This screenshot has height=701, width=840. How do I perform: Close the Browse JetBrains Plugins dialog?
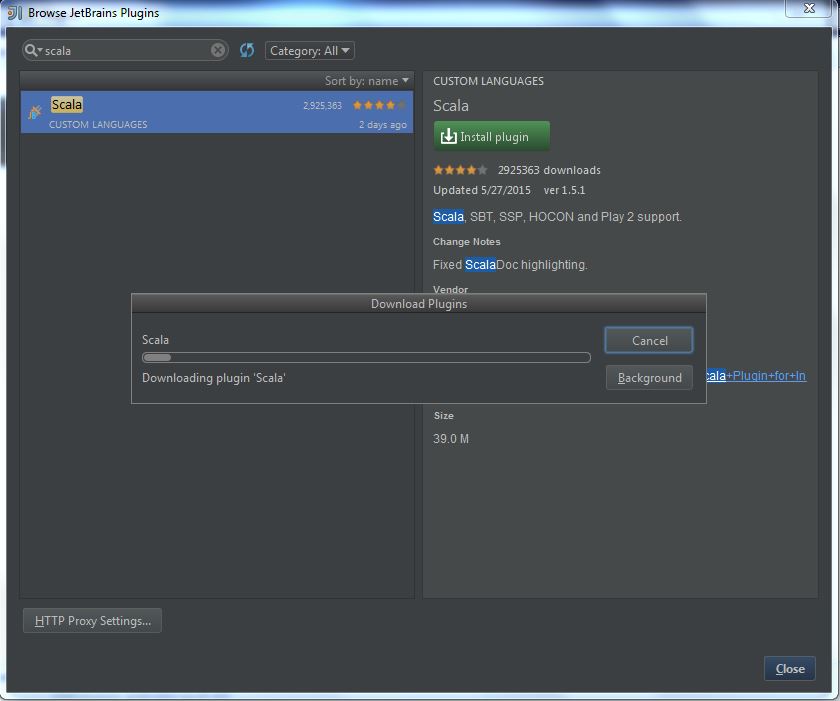(x=790, y=669)
